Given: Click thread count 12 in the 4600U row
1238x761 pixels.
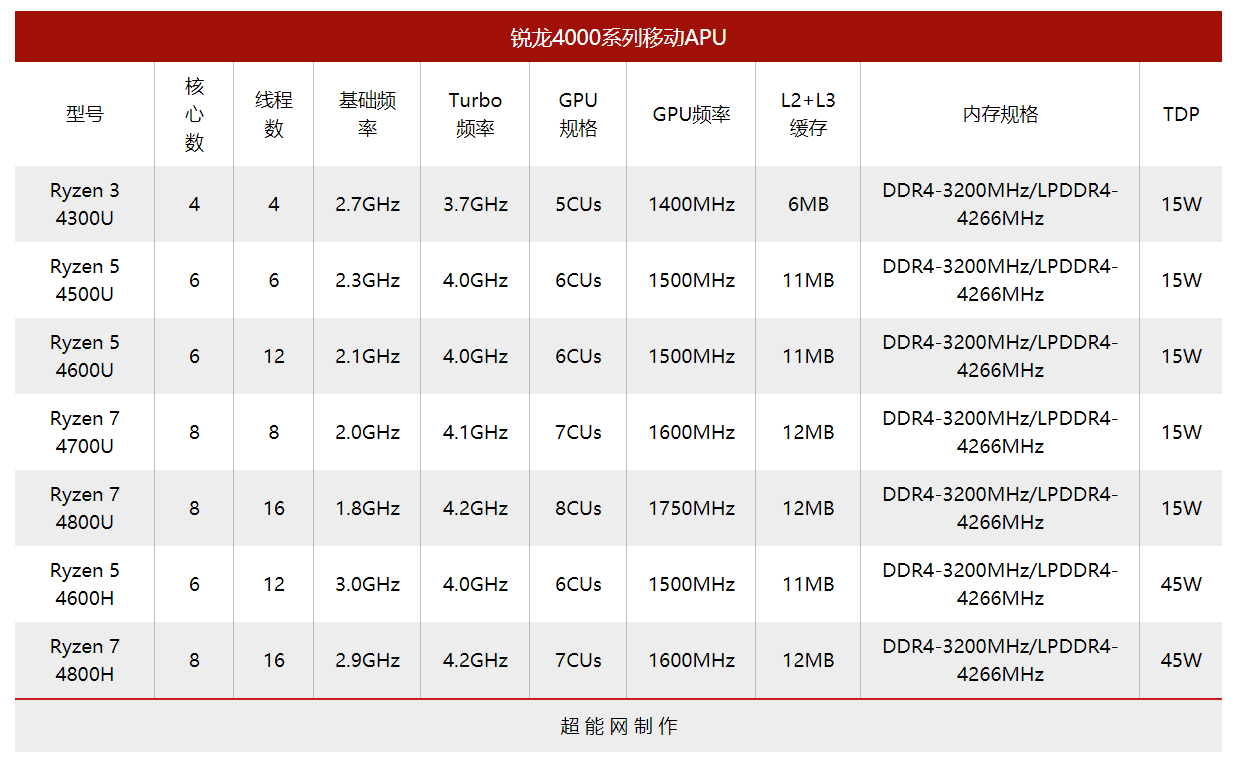Looking at the screenshot, I should 274,356.
